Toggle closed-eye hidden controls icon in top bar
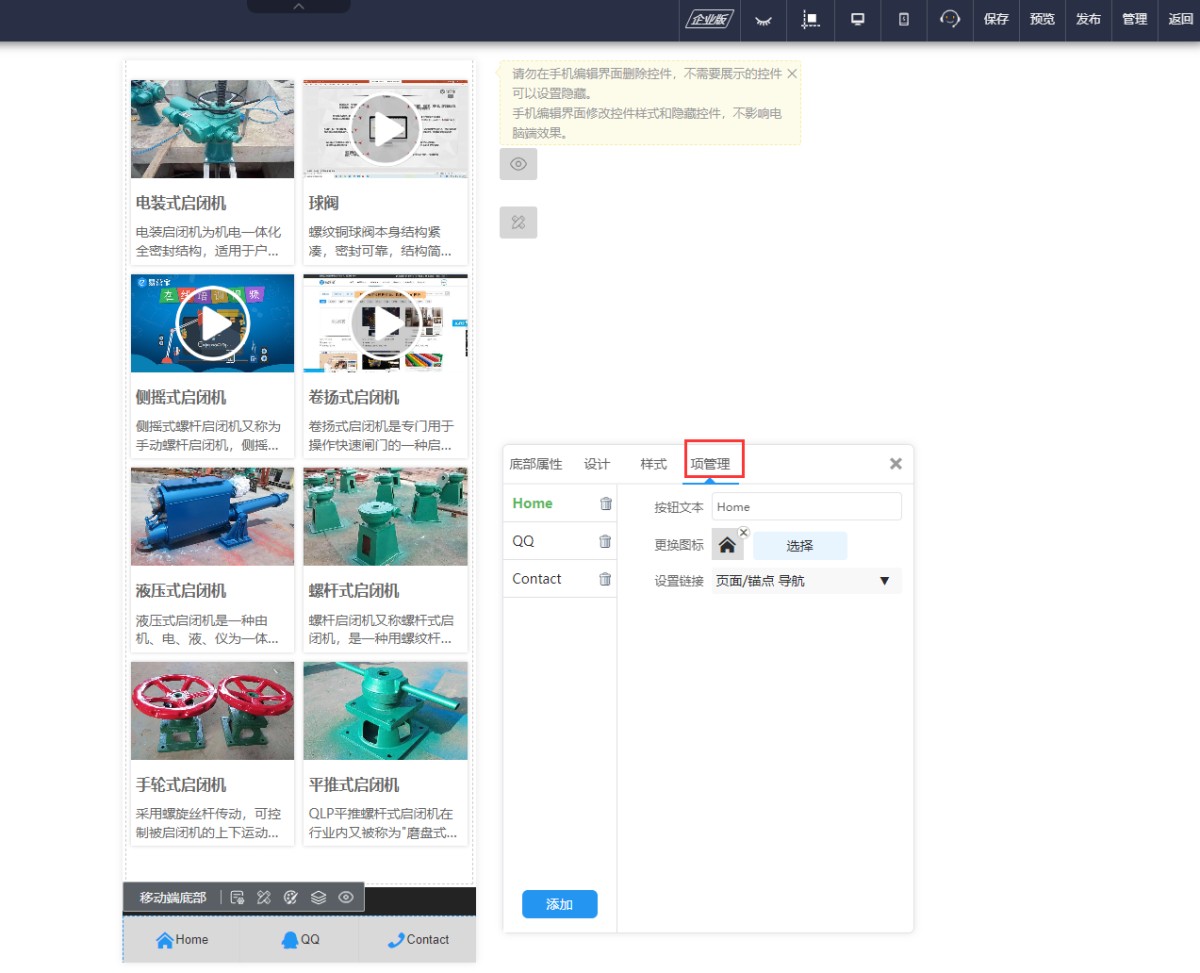The width and height of the screenshot is (1200, 973). click(x=763, y=19)
